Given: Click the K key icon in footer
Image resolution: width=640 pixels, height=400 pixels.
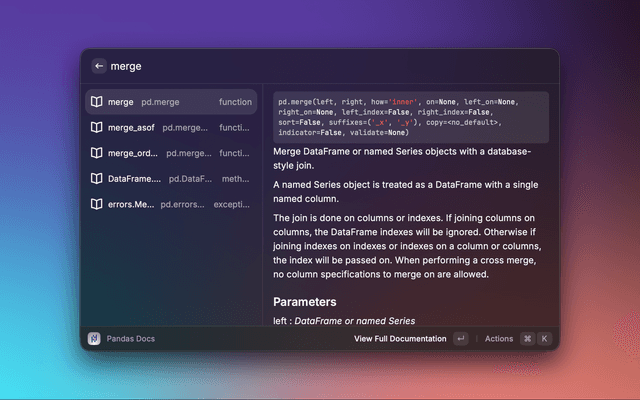Looking at the screenshot, I should click(545, 339).
